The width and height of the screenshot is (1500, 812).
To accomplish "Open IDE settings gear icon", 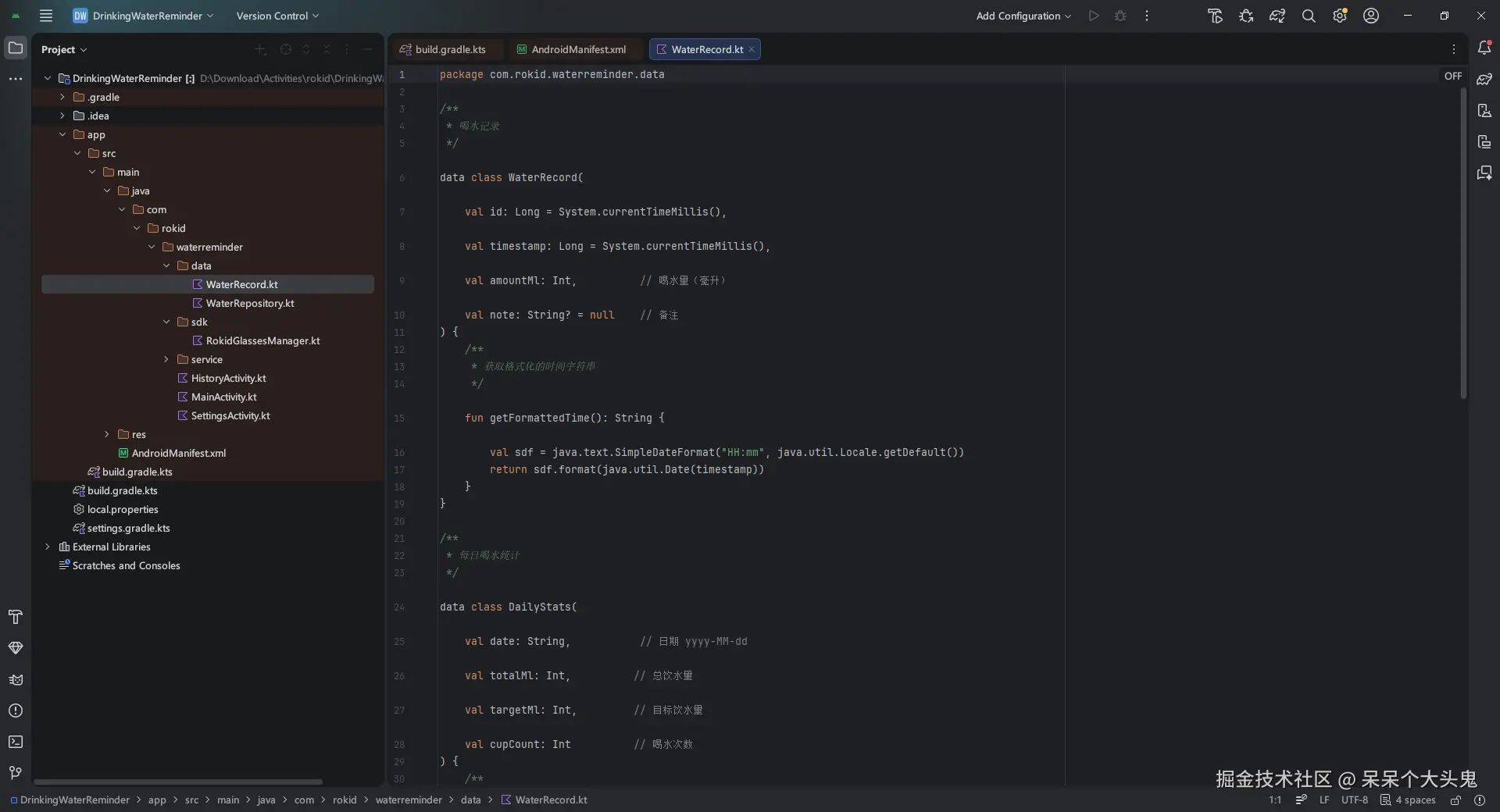I will point(1340,16).
